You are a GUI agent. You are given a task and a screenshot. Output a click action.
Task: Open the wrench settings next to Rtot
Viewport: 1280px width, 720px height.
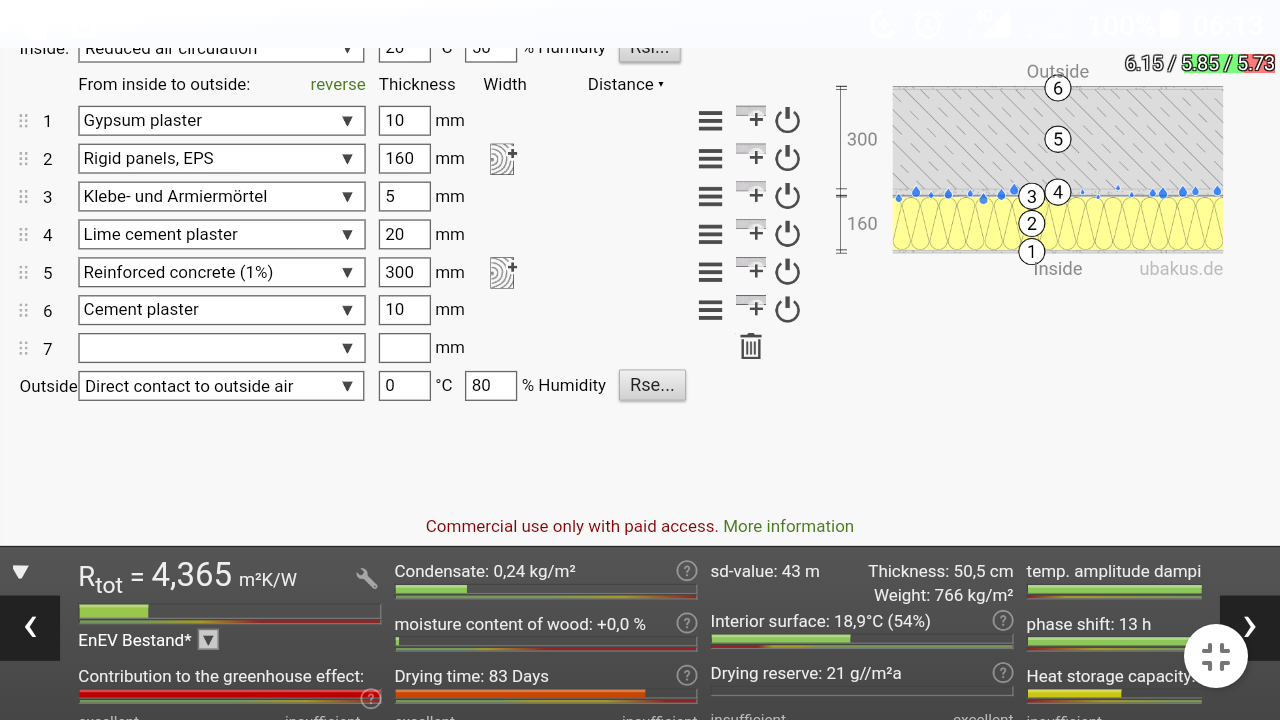[366, 578]
